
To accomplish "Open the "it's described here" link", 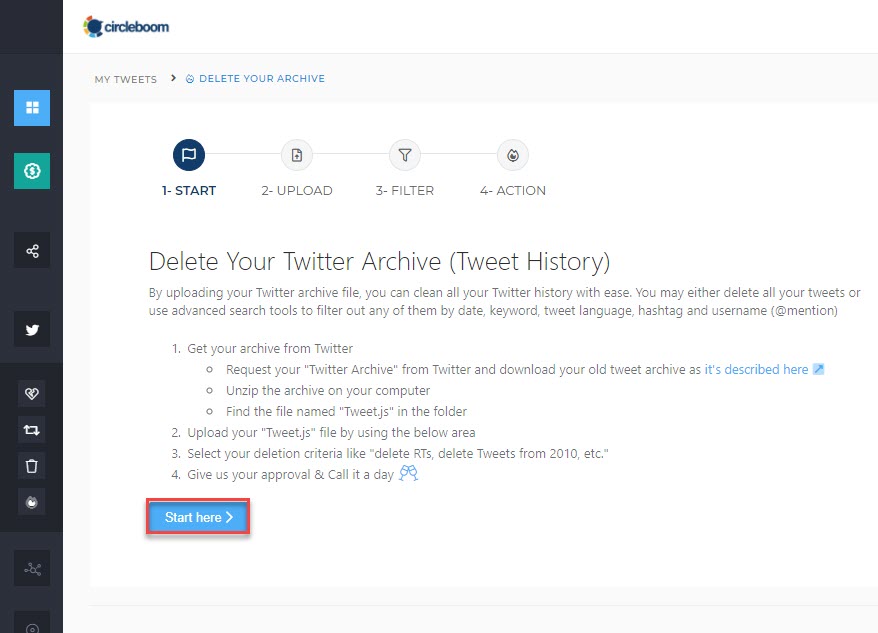I will [756, 369].
